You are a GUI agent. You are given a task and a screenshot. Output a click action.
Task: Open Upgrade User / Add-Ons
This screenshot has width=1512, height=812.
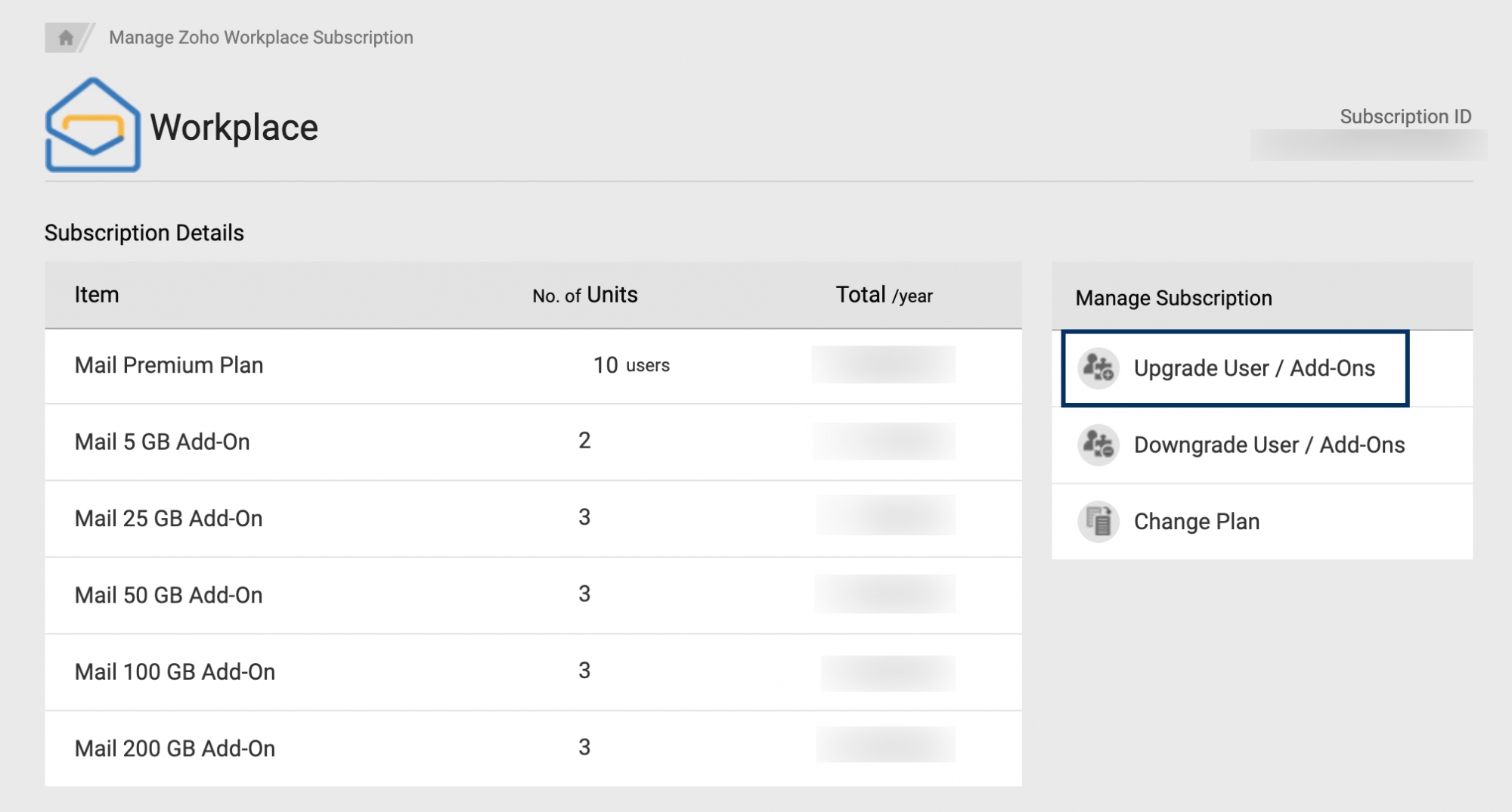(1235, 368)
